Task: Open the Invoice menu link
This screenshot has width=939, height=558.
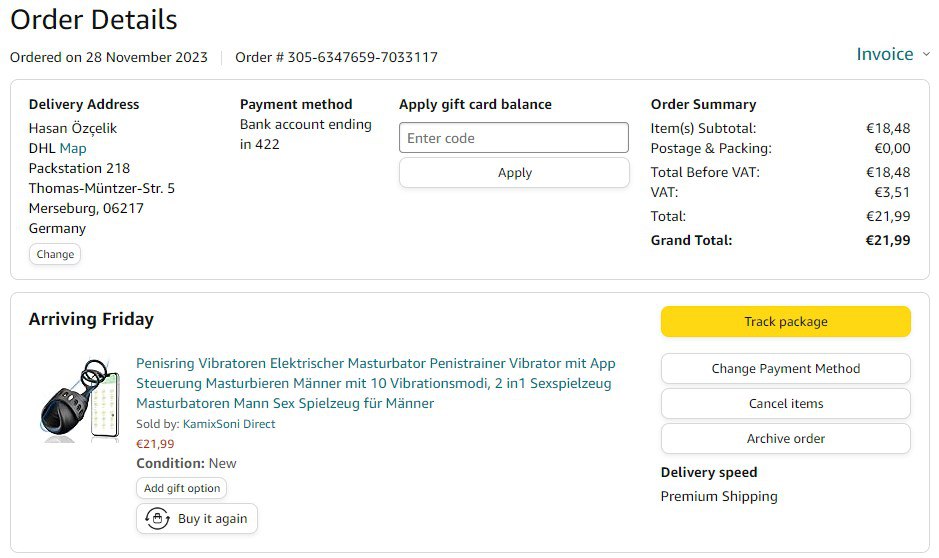Action: [x=884, y=54]
